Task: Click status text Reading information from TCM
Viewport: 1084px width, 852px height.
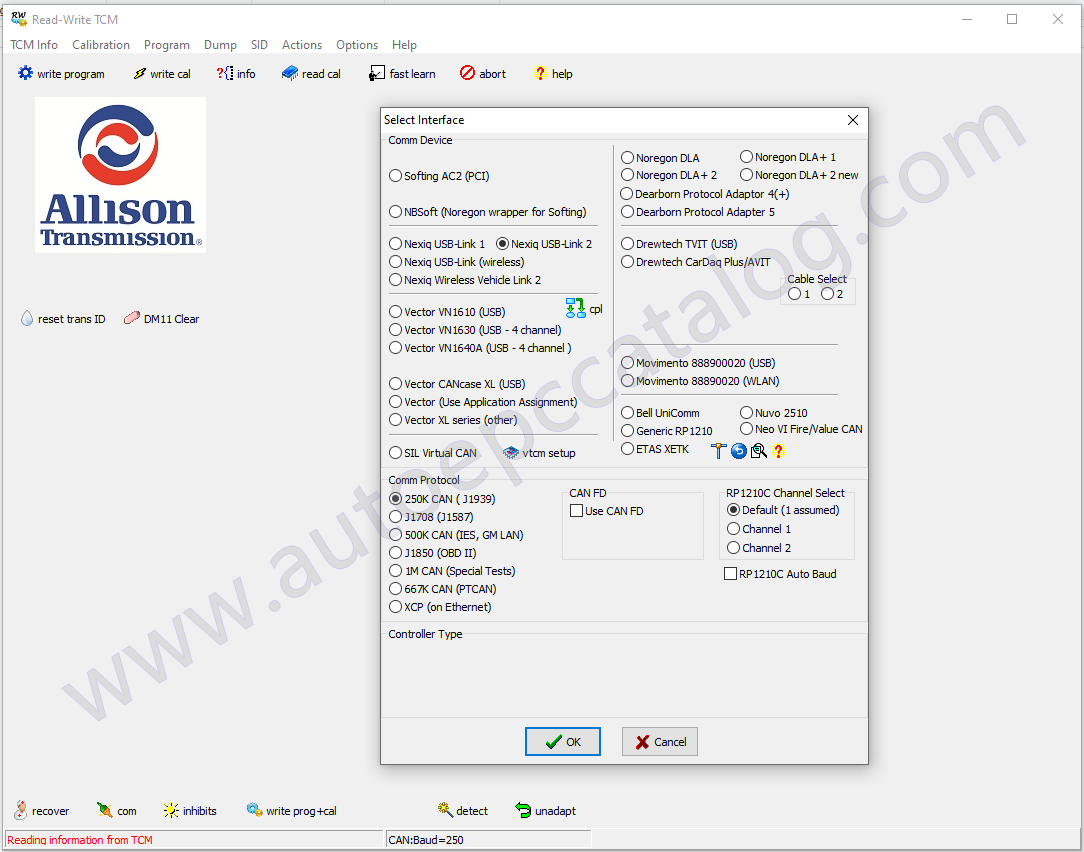Action: click(80, 840)
